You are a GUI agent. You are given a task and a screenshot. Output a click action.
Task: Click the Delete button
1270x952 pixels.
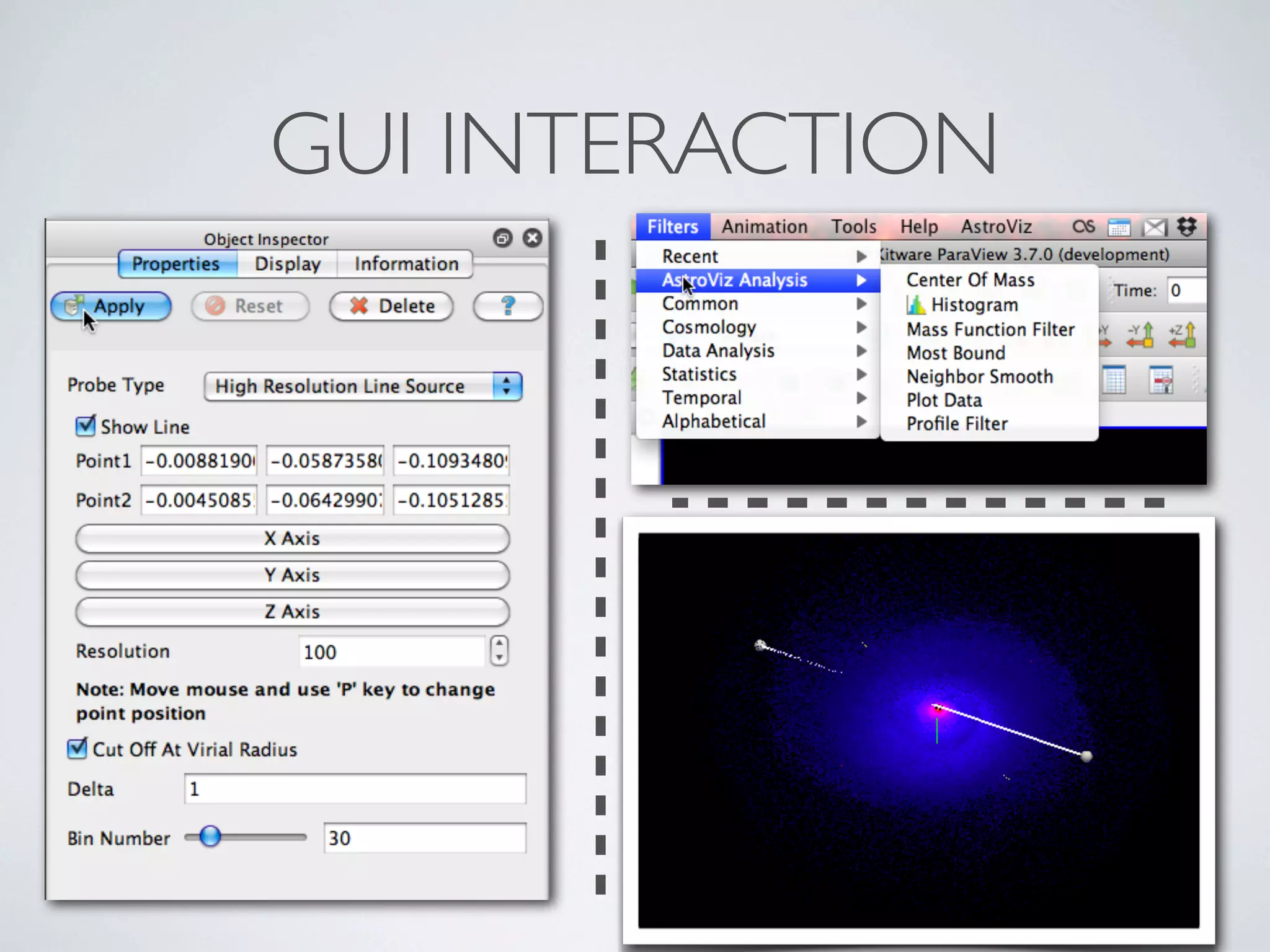pyautogui.click(x=391, y=306)
